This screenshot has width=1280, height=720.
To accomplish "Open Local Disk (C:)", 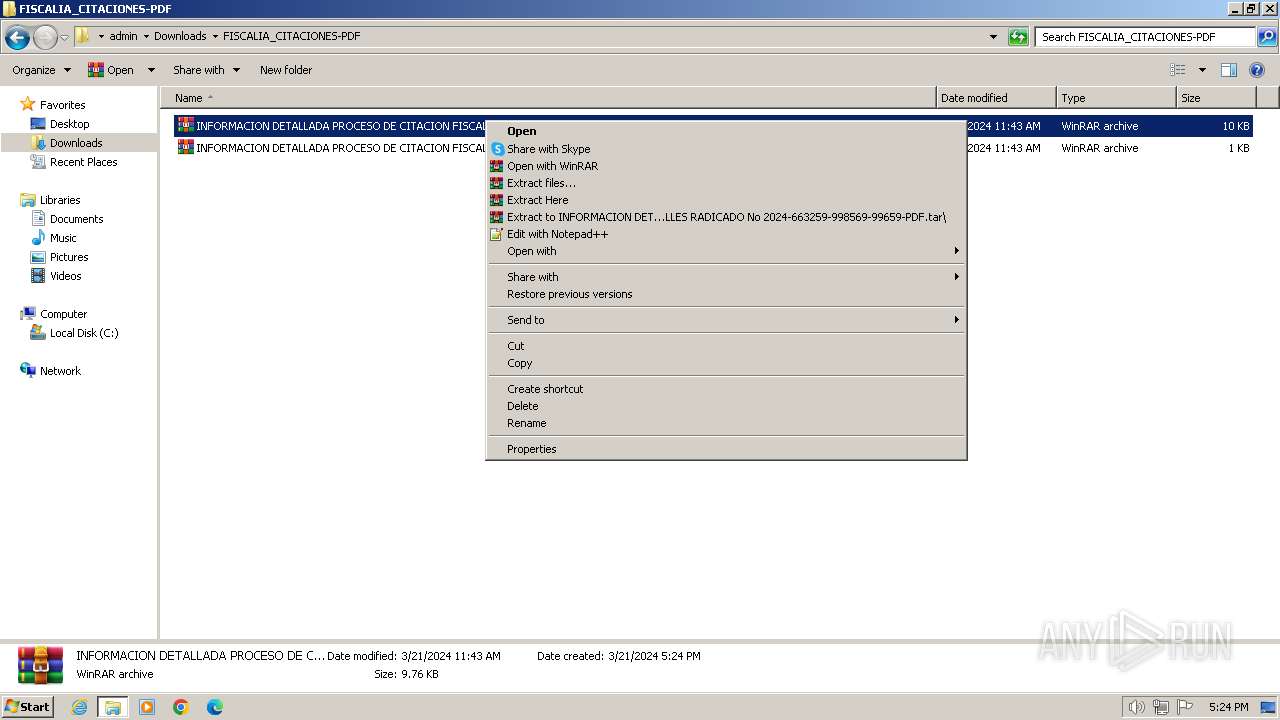I will pos(84,333).
